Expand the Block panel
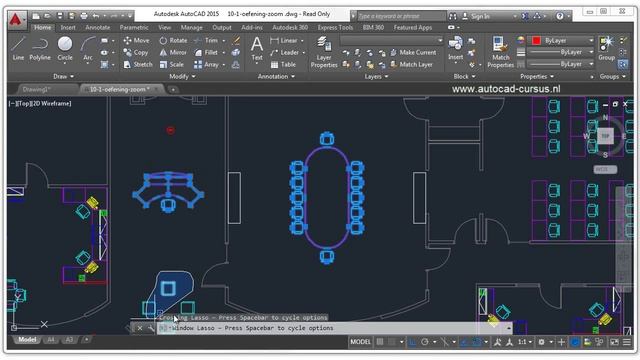 coord(464,76)
